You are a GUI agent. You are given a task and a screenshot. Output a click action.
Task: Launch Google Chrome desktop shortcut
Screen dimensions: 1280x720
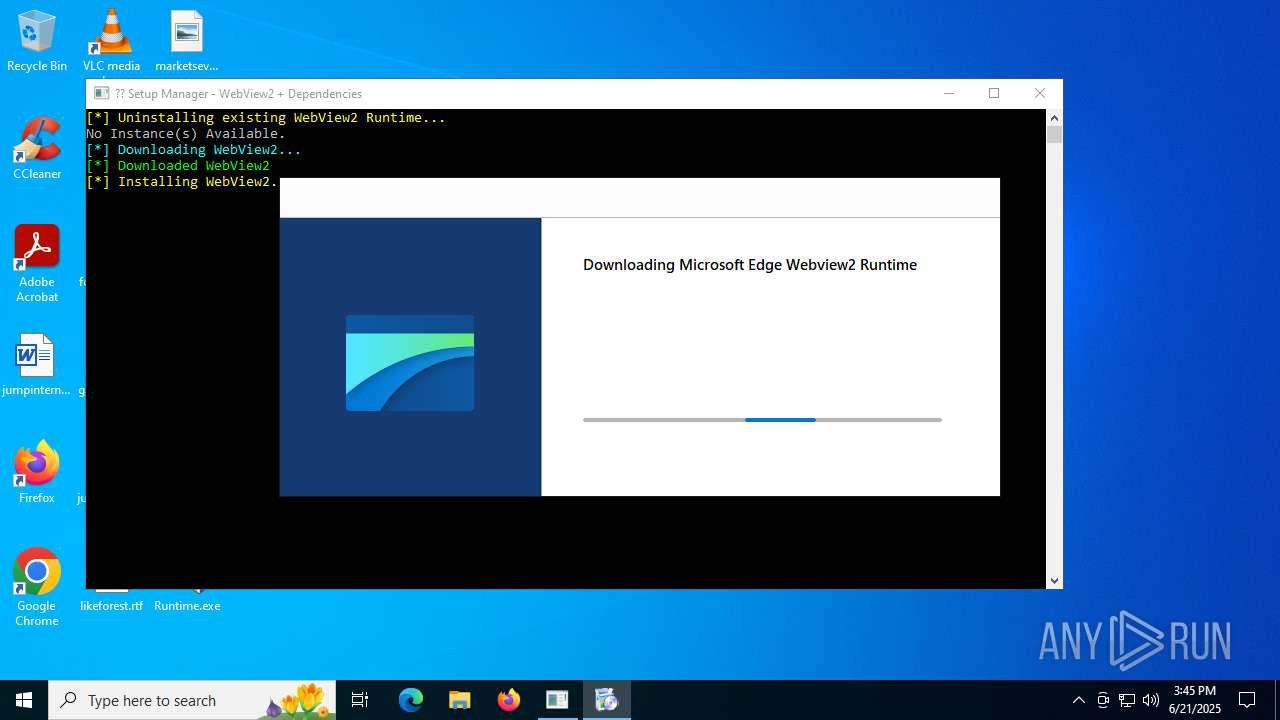click(x=37, y=587)
